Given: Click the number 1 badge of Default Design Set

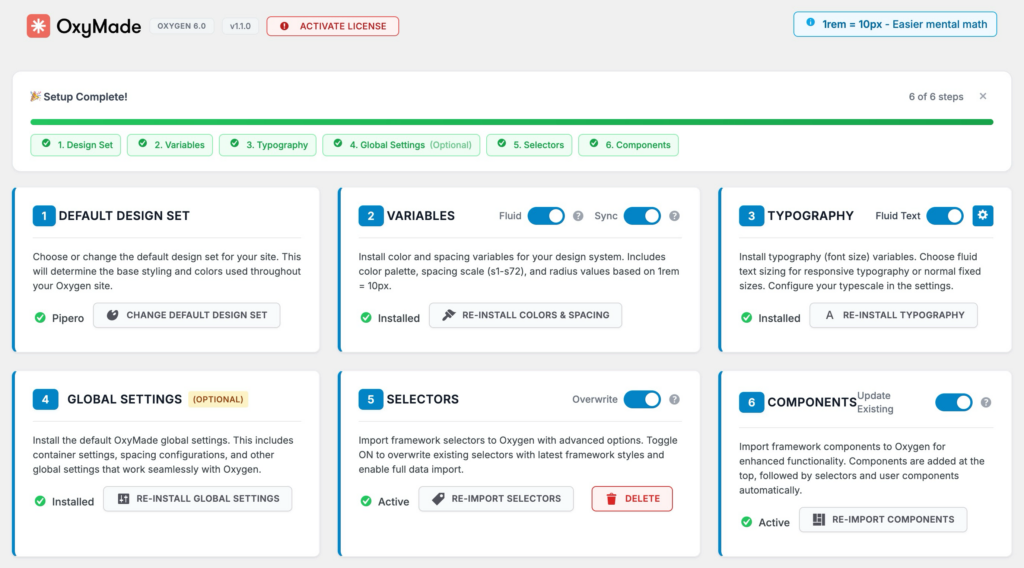Looking at the screenshot, I should (x=44, y=216).
